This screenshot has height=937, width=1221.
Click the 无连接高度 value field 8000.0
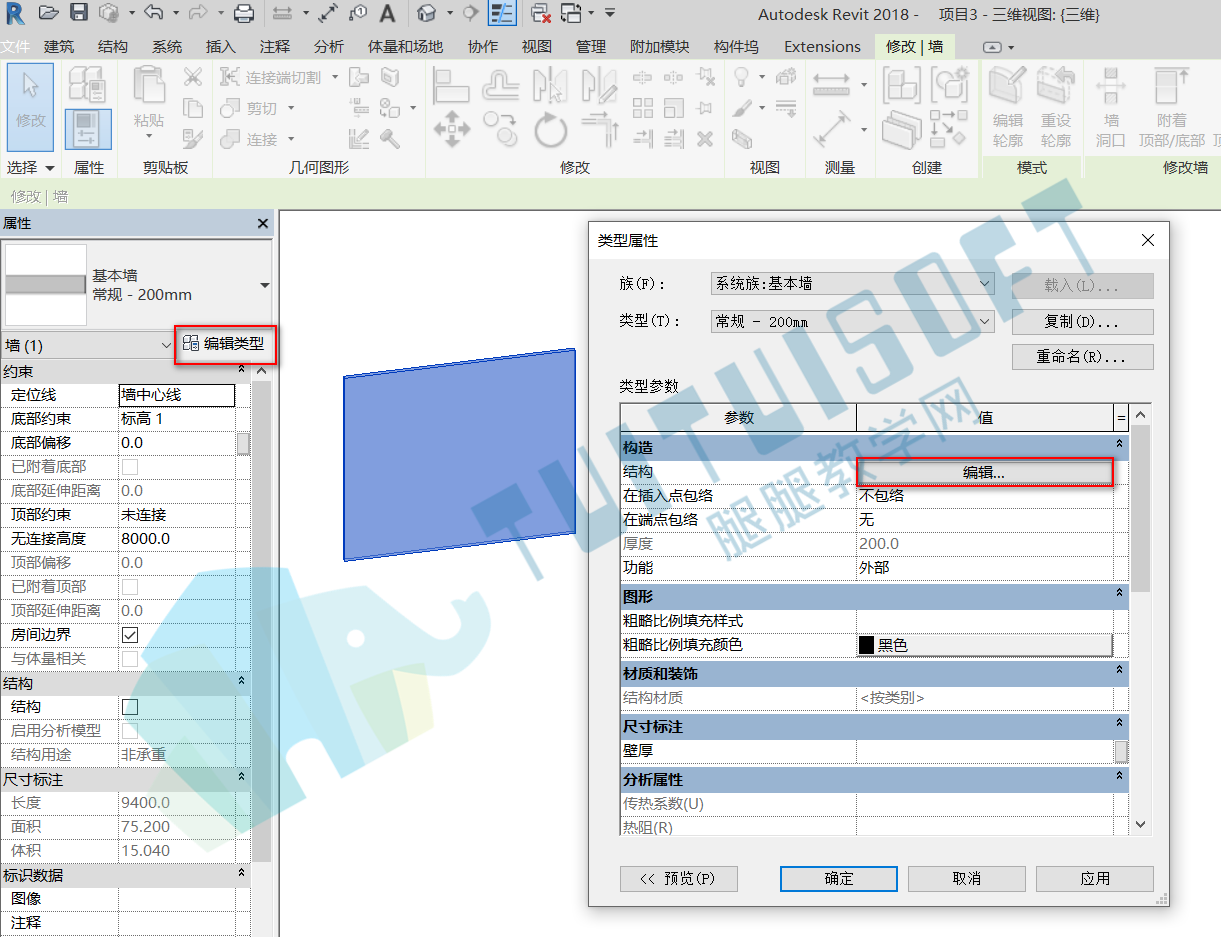pos(177,539)
